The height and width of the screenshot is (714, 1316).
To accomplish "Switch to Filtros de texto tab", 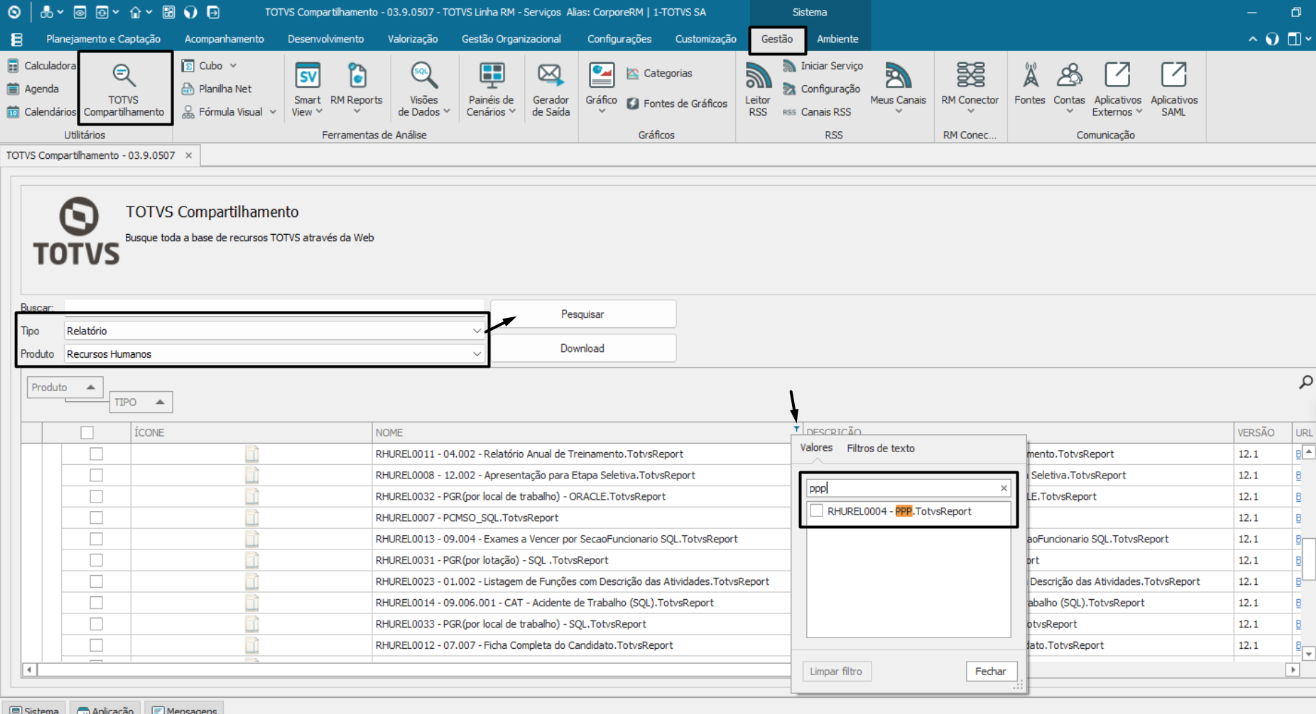I will point(880,448).
